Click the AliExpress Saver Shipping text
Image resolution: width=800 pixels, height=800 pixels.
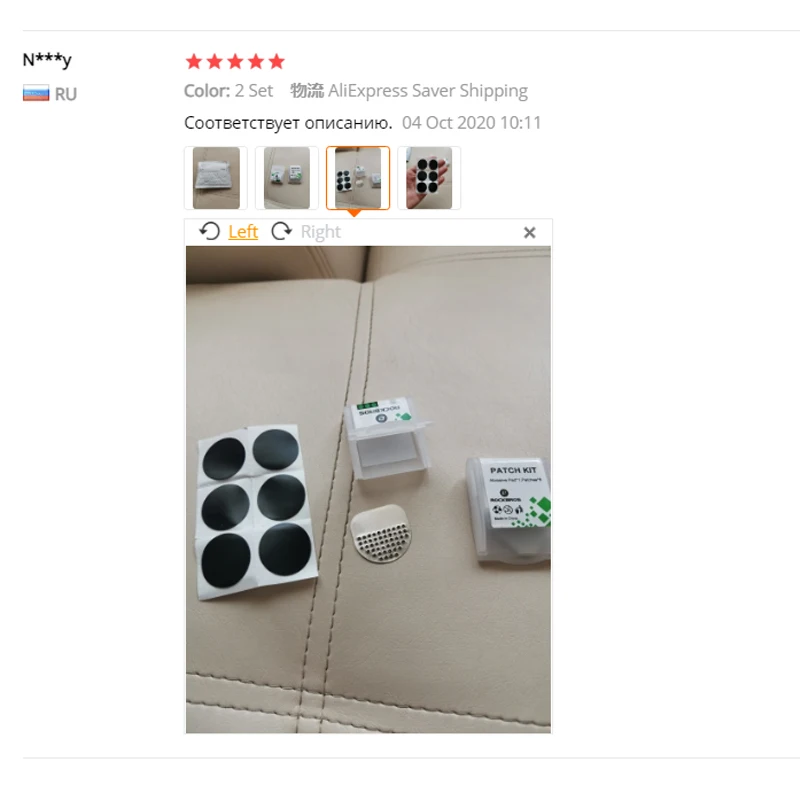click(428, 91)
